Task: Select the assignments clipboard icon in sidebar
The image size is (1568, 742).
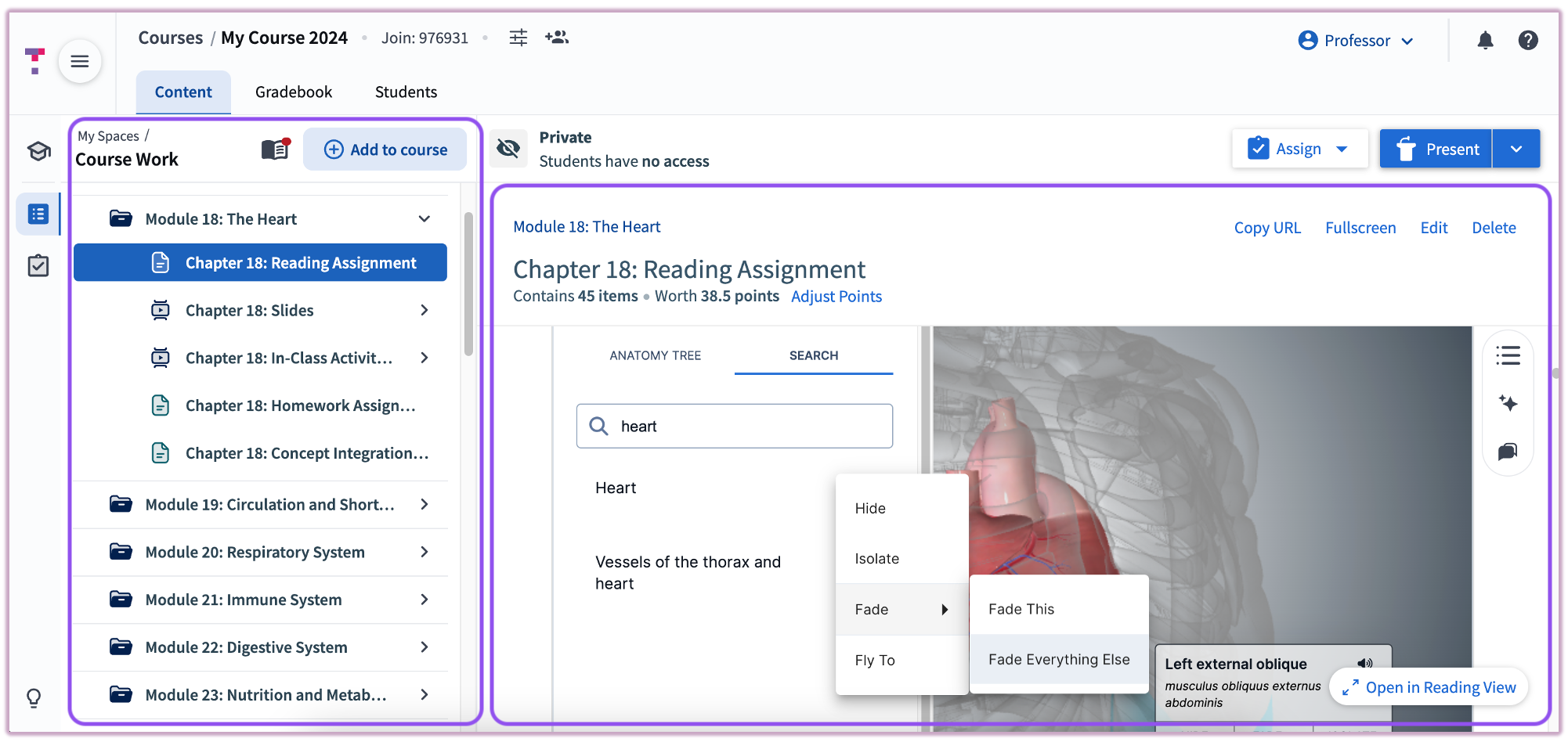Action: (x=38, y=265)
